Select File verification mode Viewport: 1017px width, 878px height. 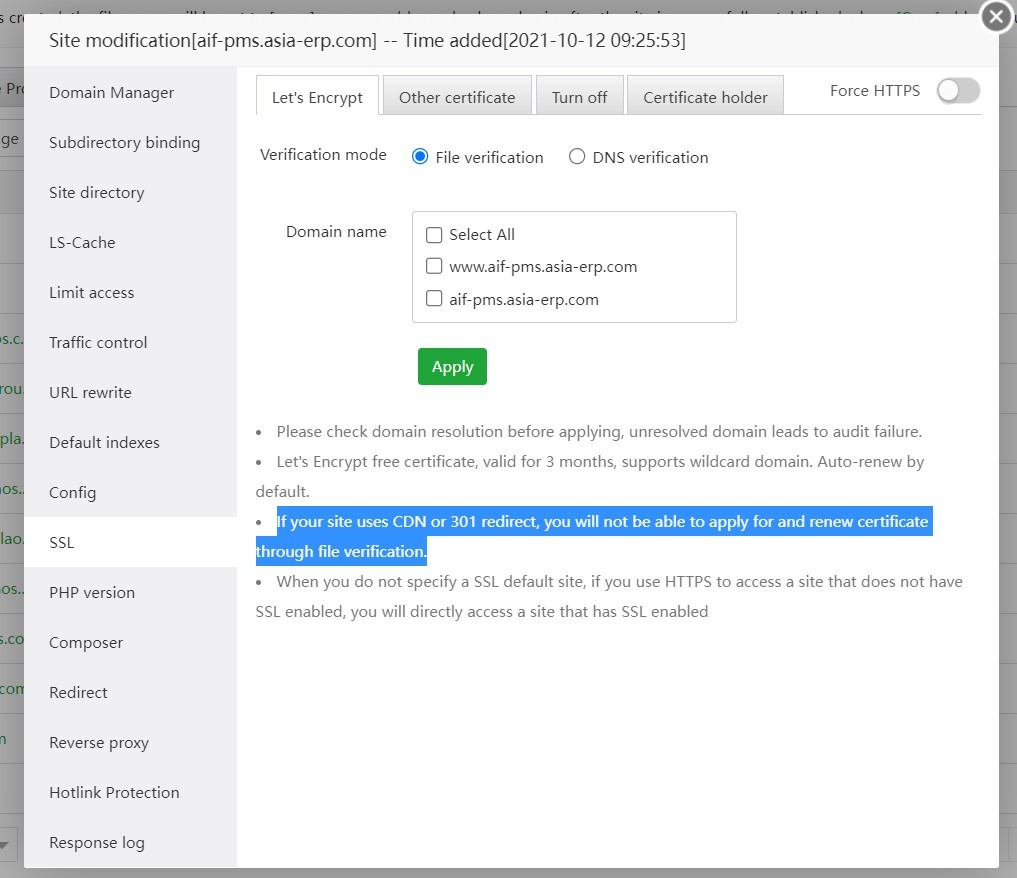421,157
